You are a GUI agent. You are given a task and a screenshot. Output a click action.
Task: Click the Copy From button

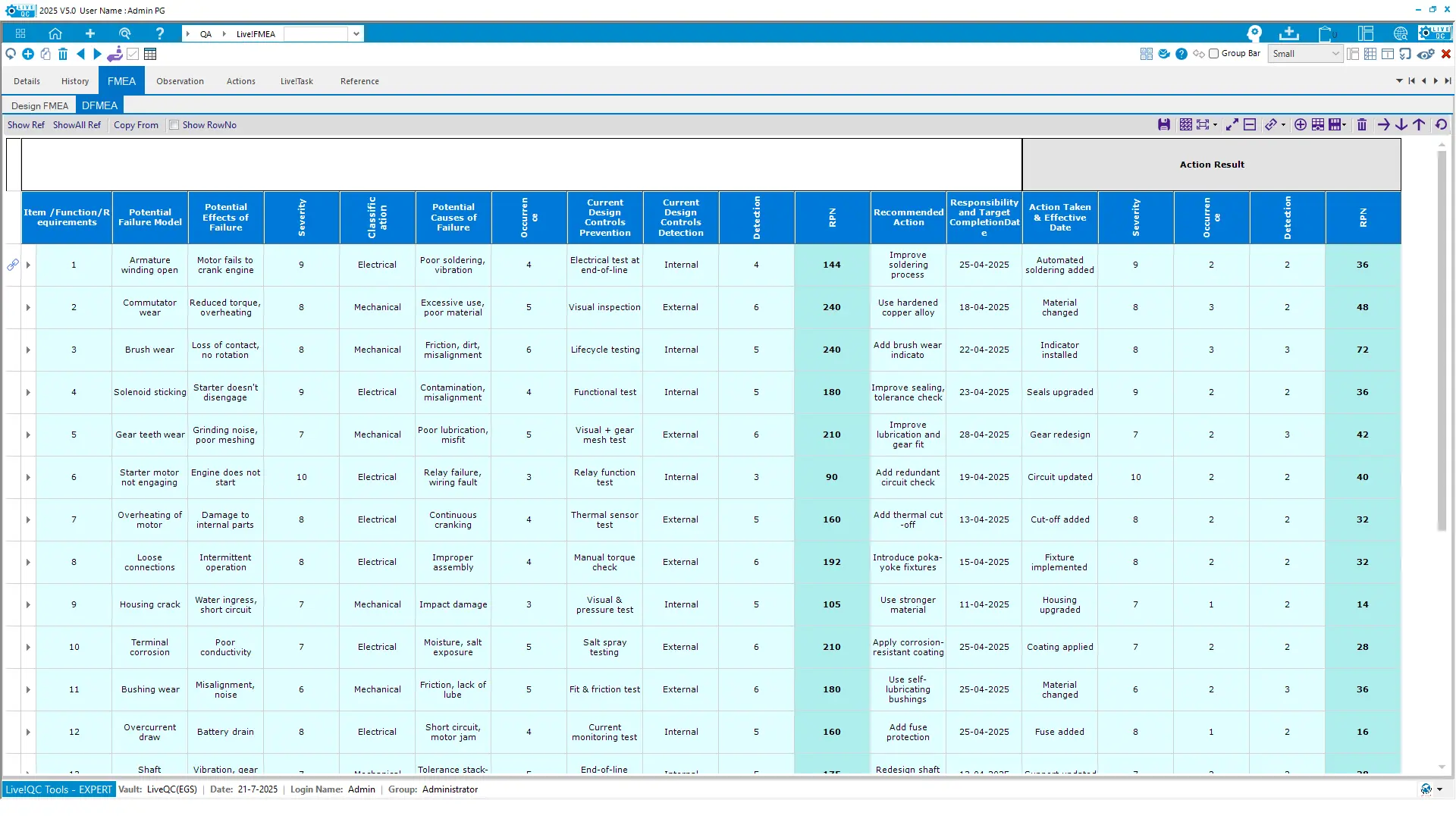pos(136,125)
